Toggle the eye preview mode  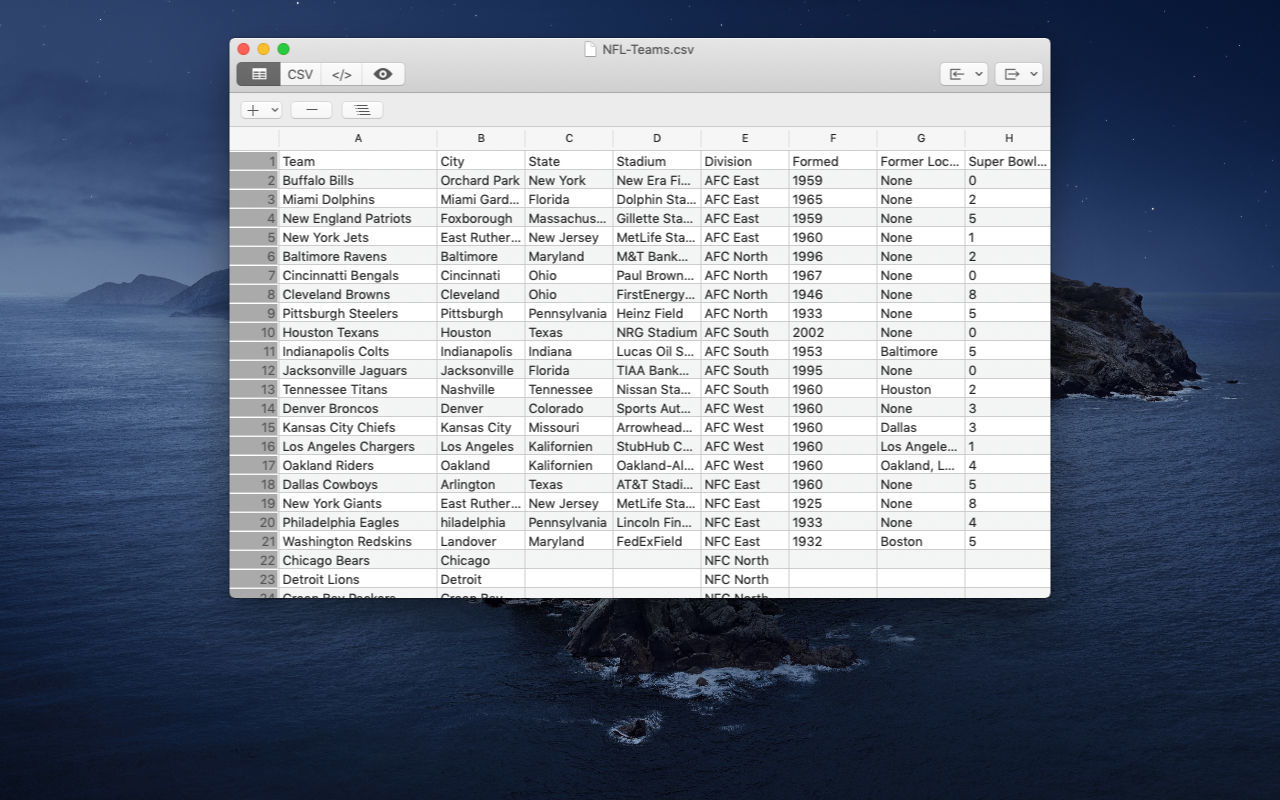383,74
